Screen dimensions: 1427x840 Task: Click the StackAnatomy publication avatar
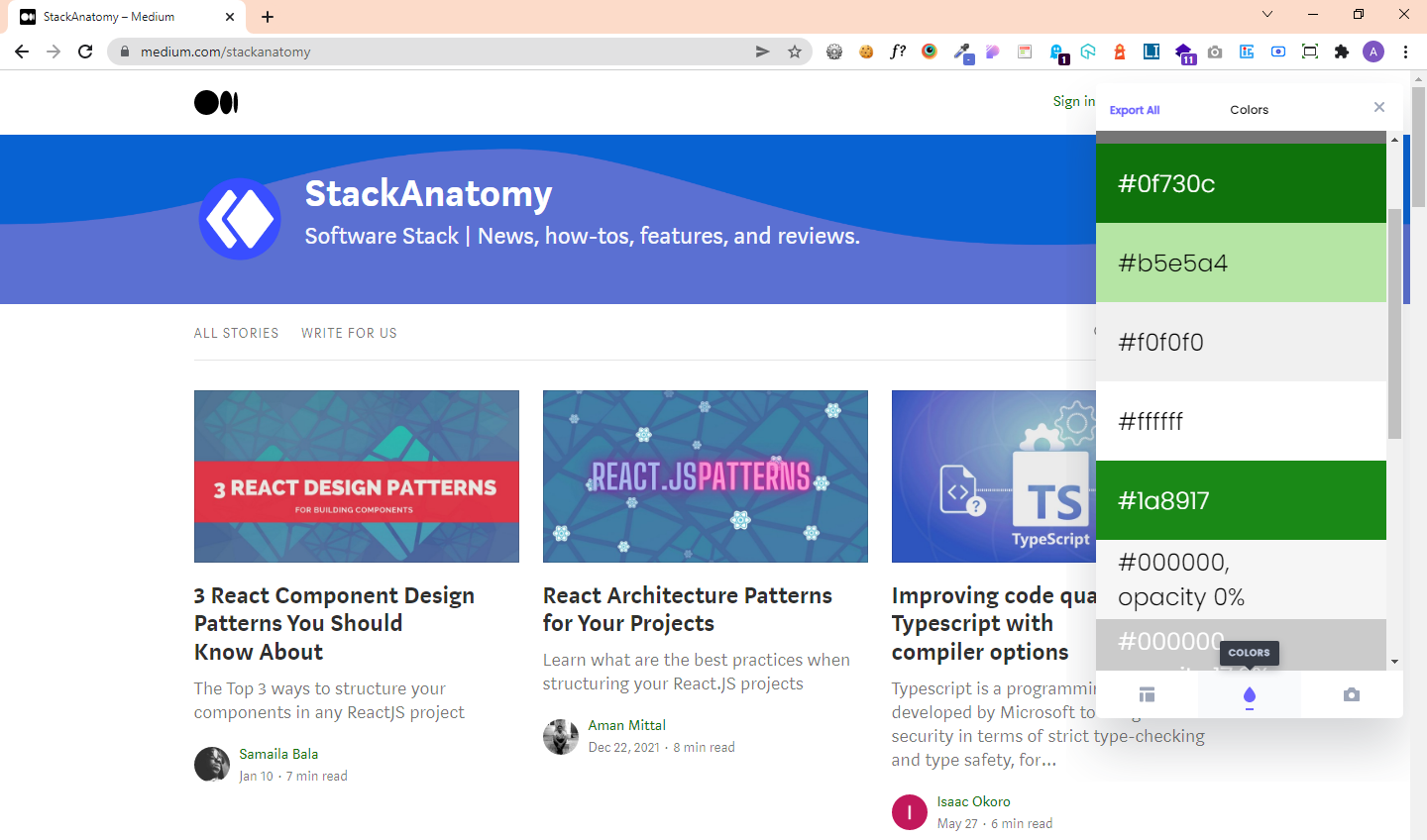240,219
